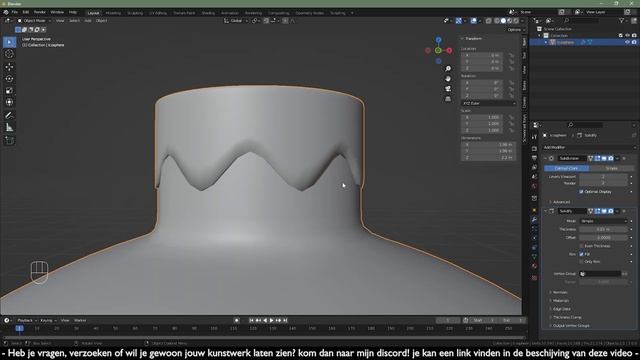
Task: Select the Rotate tool
Action: click(x=9, y=78)
